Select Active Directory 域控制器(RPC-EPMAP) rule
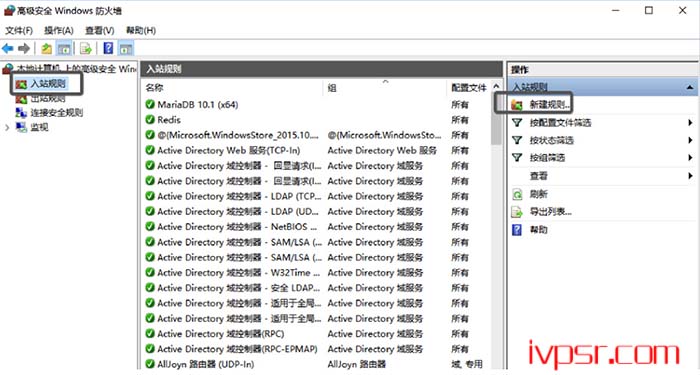 (237, 349)
